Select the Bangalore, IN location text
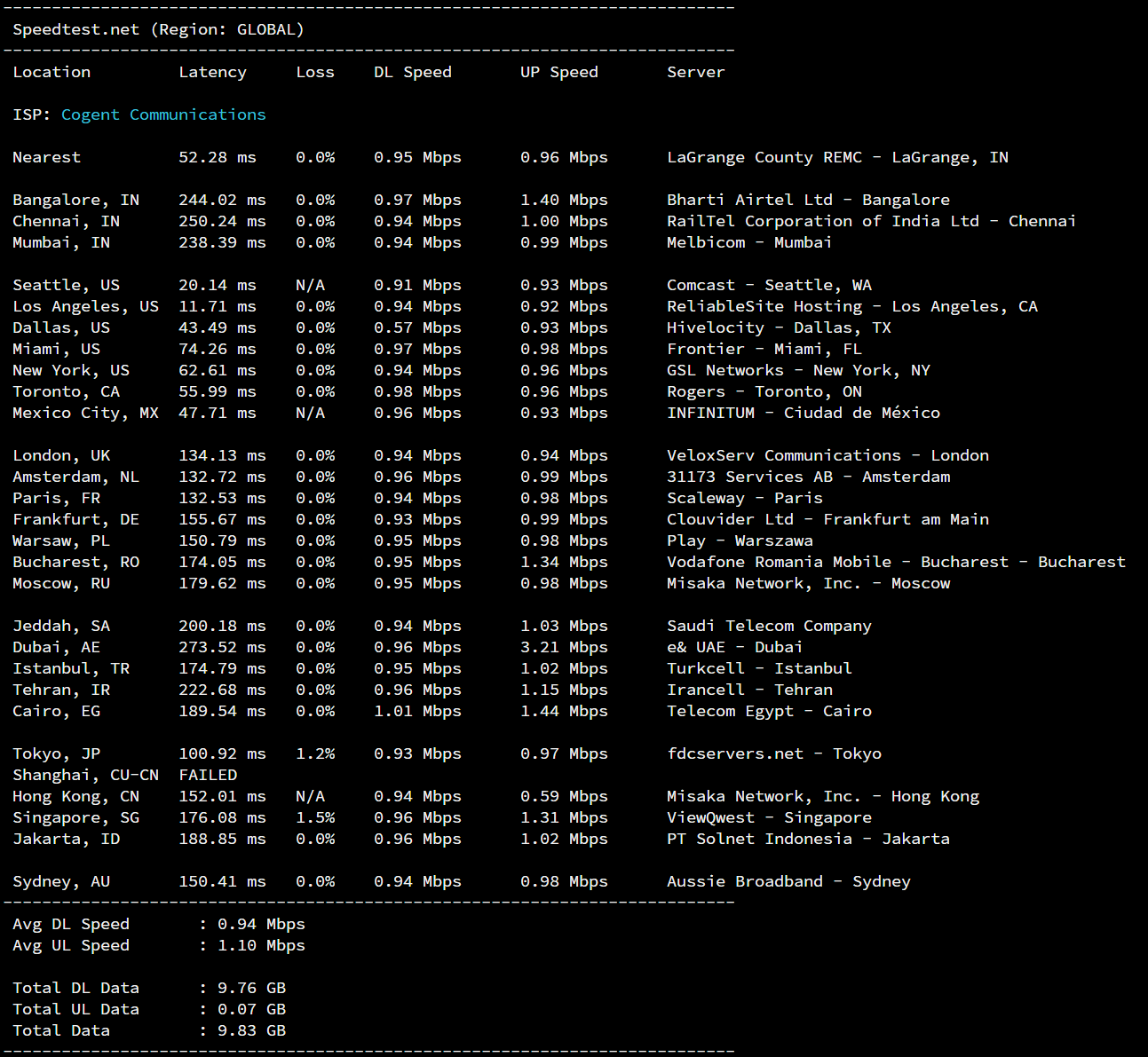 coord(75,200)
